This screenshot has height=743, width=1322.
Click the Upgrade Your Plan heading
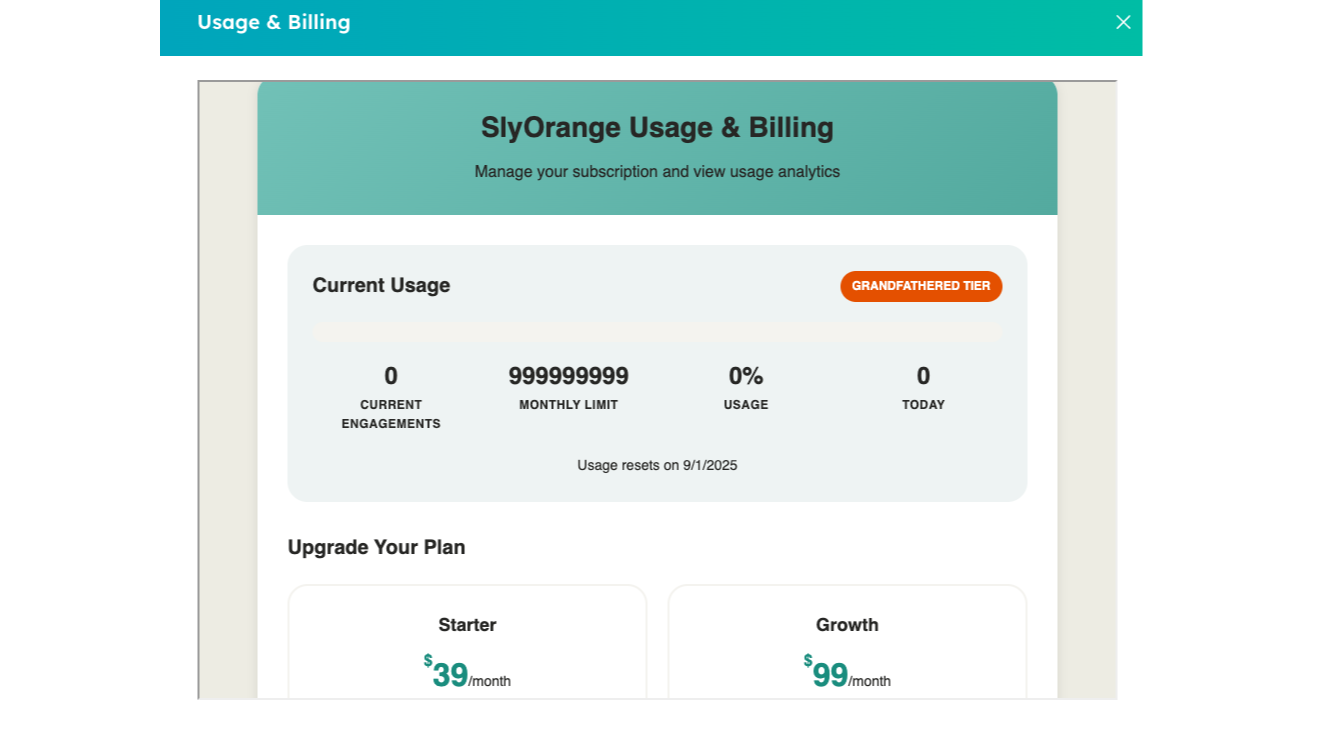tap(376, 547)
